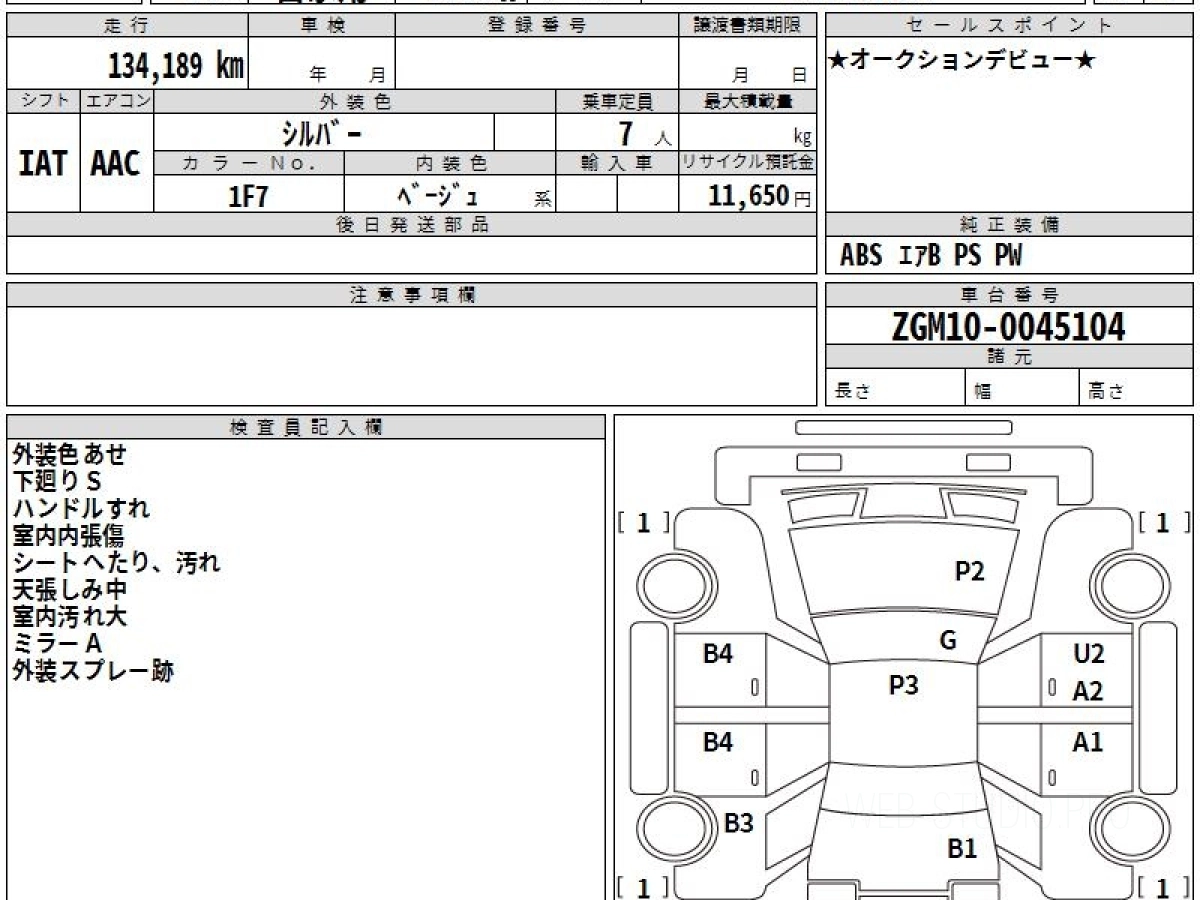
Task: Click the エアコン header cell
Action: tap(117, 101)
